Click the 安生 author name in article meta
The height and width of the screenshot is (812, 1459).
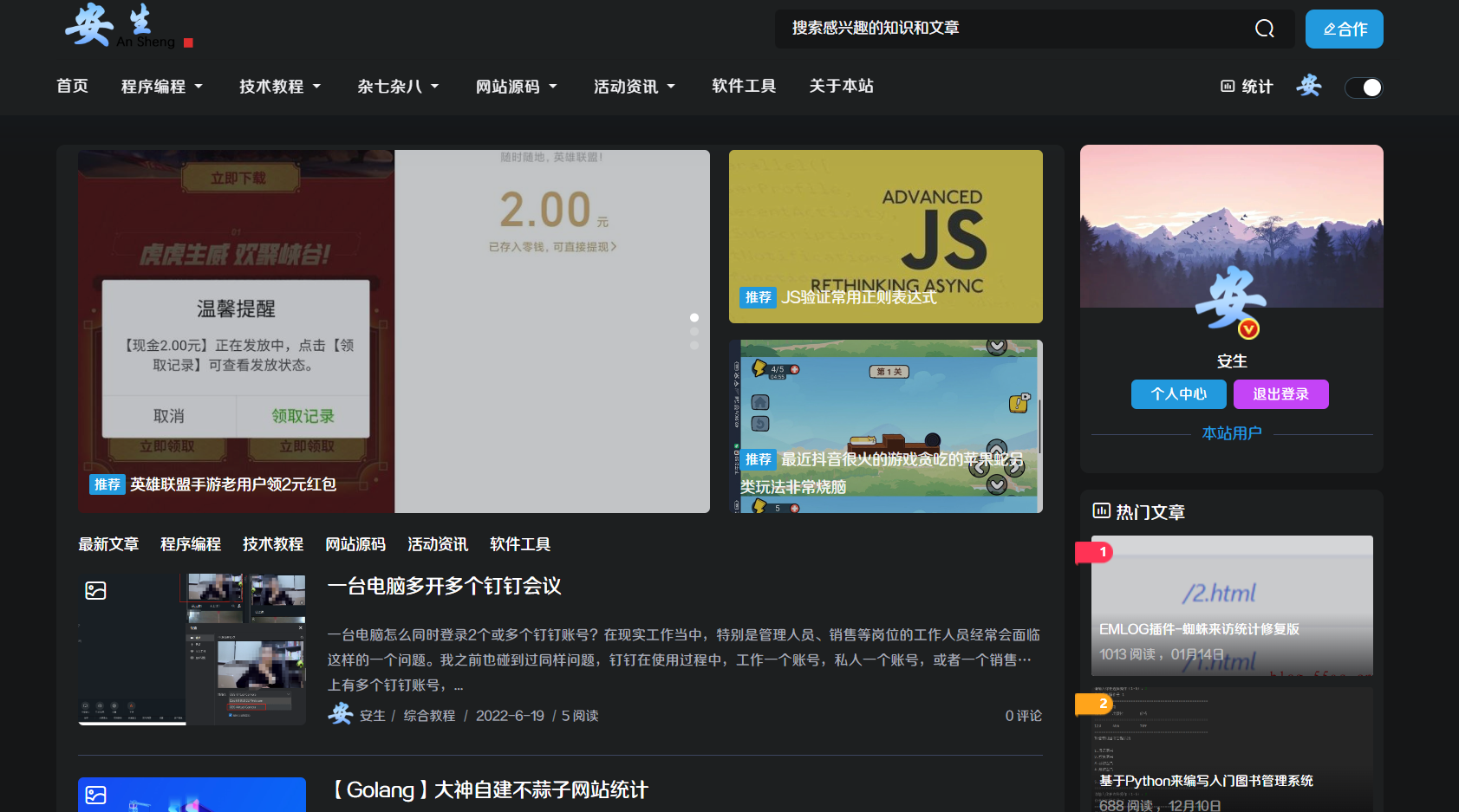pyautogui.click(x=373, y=716)
